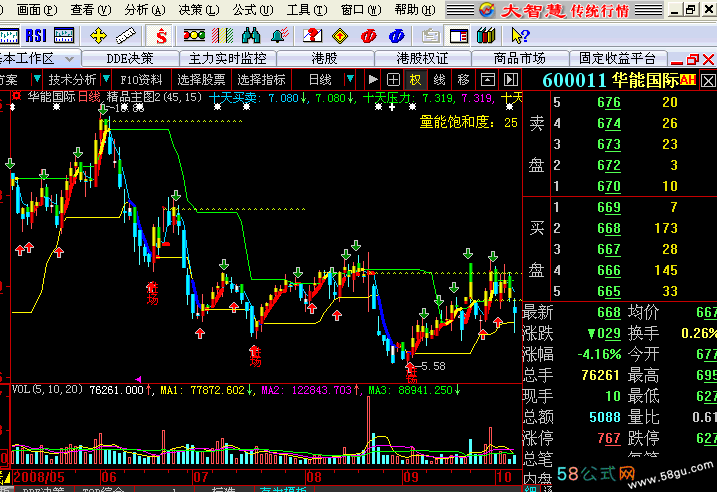Click the chart panel icon right of RSI
Screen dimensions: 717x492
[64, 36]
